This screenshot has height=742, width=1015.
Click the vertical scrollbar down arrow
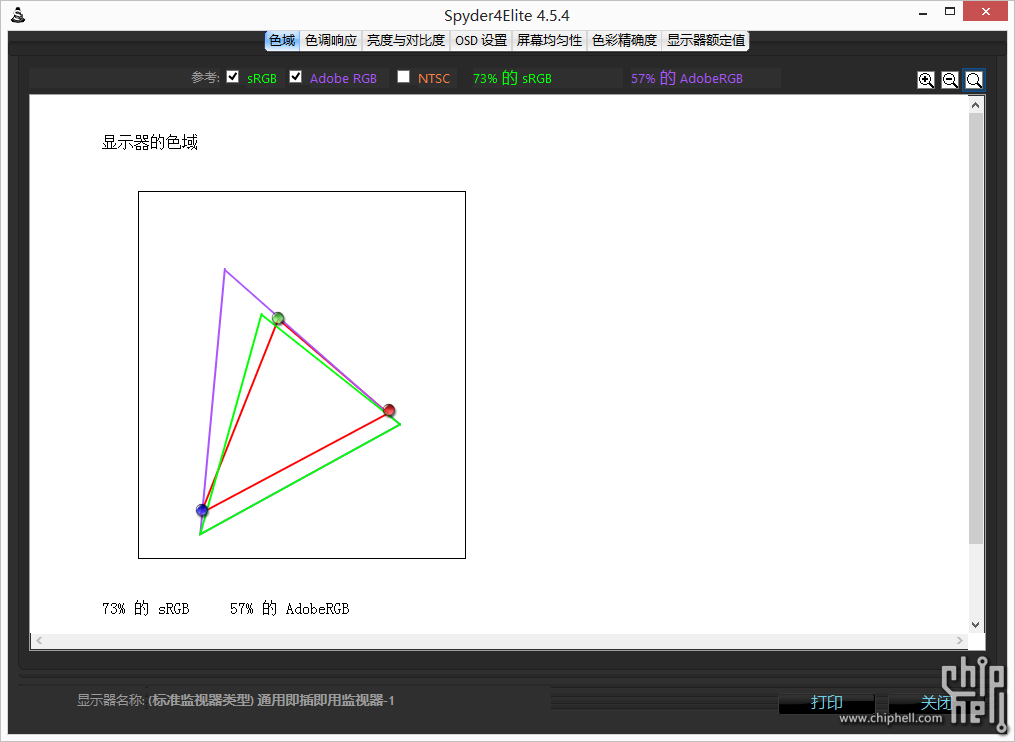[x=976, y=625]
